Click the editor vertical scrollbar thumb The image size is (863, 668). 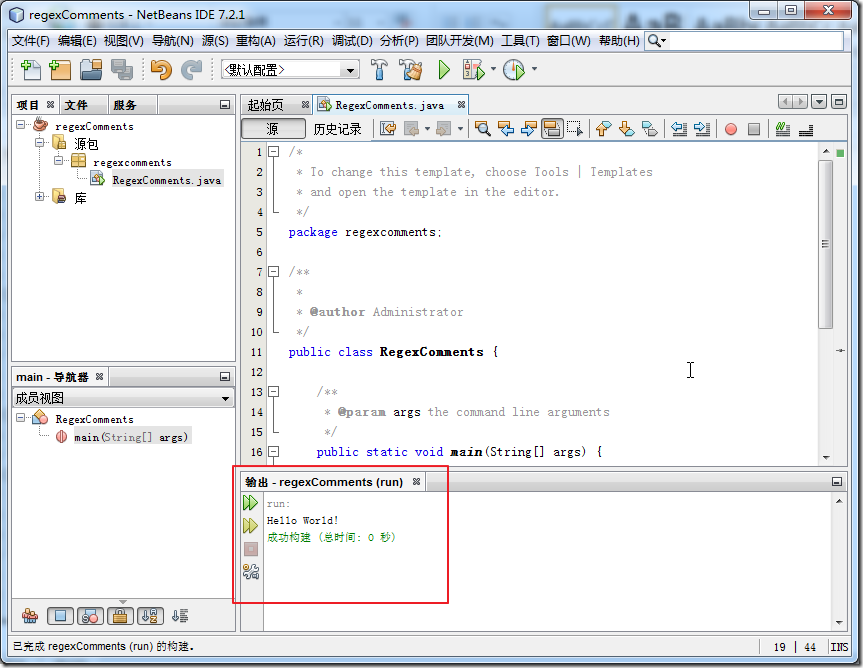(x=825, y=244)
